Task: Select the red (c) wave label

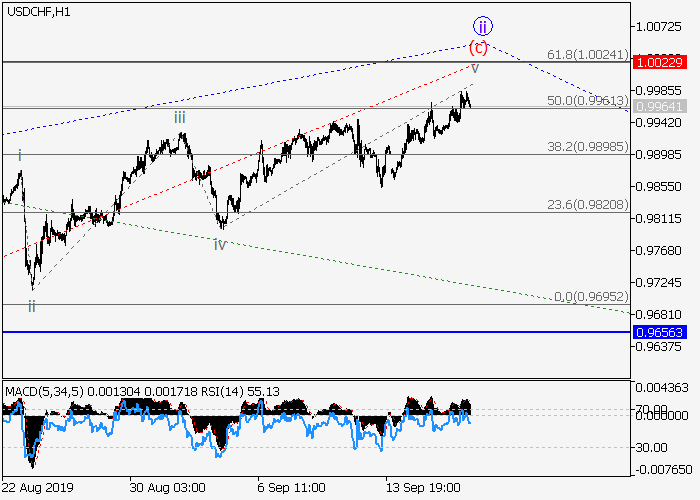Action: click(x=479, y=46)
